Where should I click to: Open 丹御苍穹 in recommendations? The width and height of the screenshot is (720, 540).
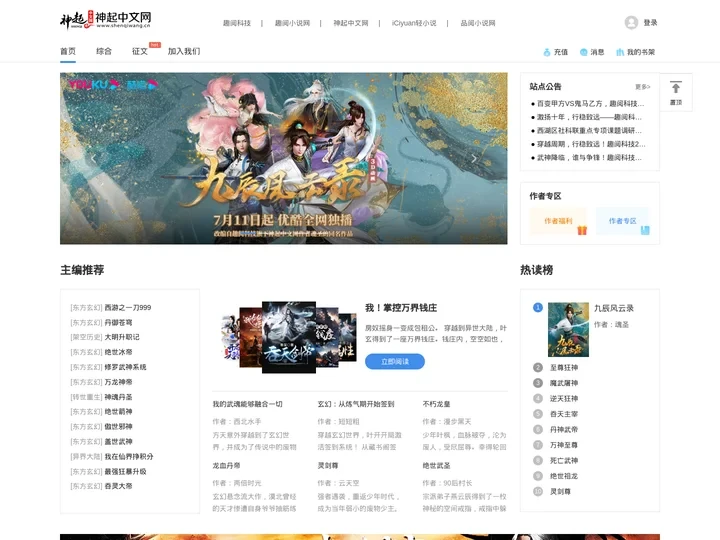pyautogui.click(x=118, y=322)
